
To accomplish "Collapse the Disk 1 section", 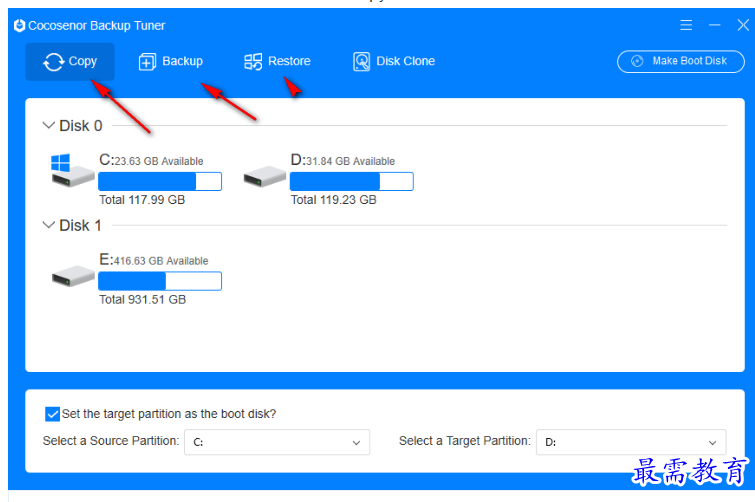I will click(x=49, y=225).
